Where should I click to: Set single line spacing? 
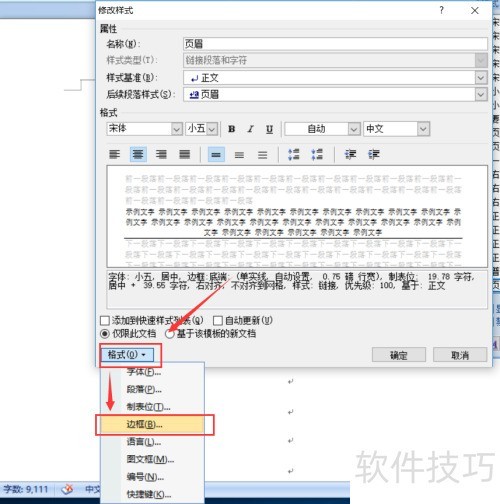click(216, 155)
